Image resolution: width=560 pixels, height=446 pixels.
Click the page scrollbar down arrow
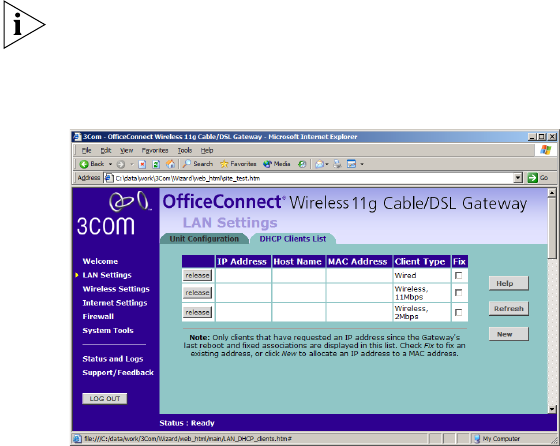point(552,409)
